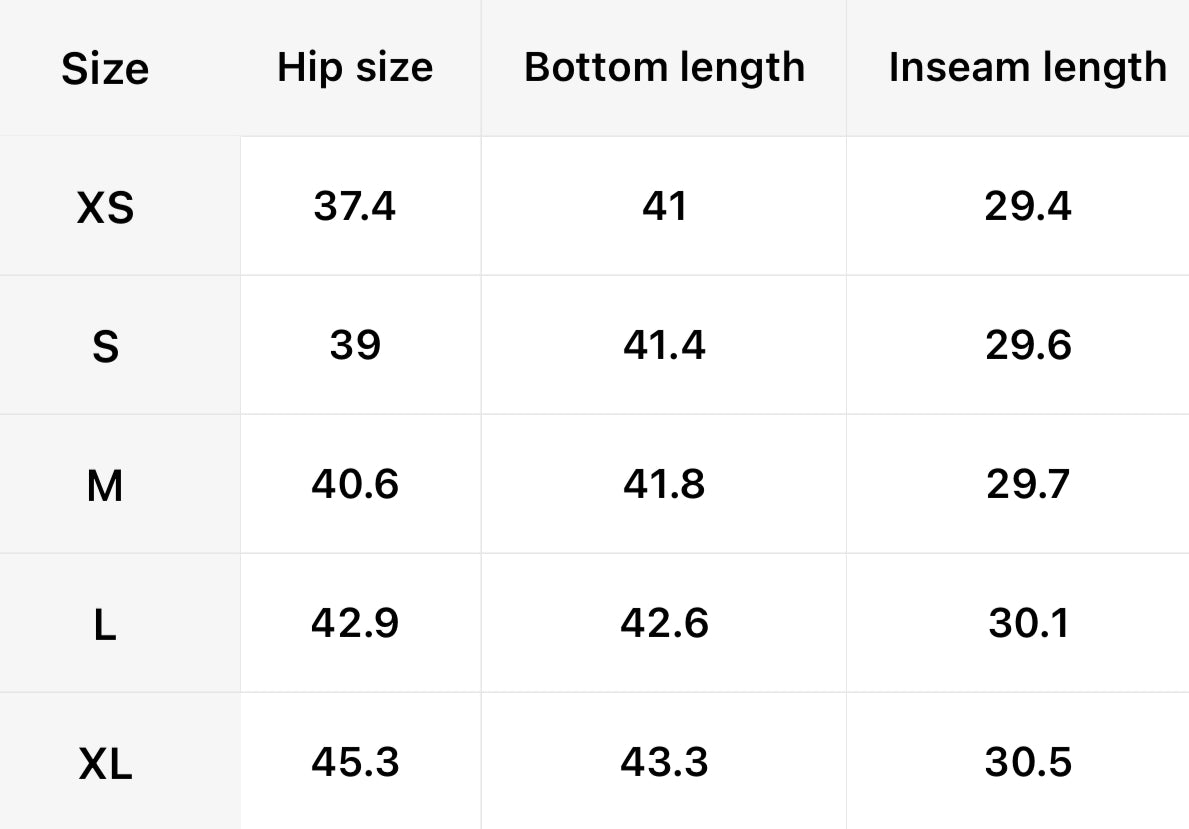The height and width of the screenshot is (829, 1189).
Task: Click the XS hip size value 37.4
Action: click(x=354, y=206)
